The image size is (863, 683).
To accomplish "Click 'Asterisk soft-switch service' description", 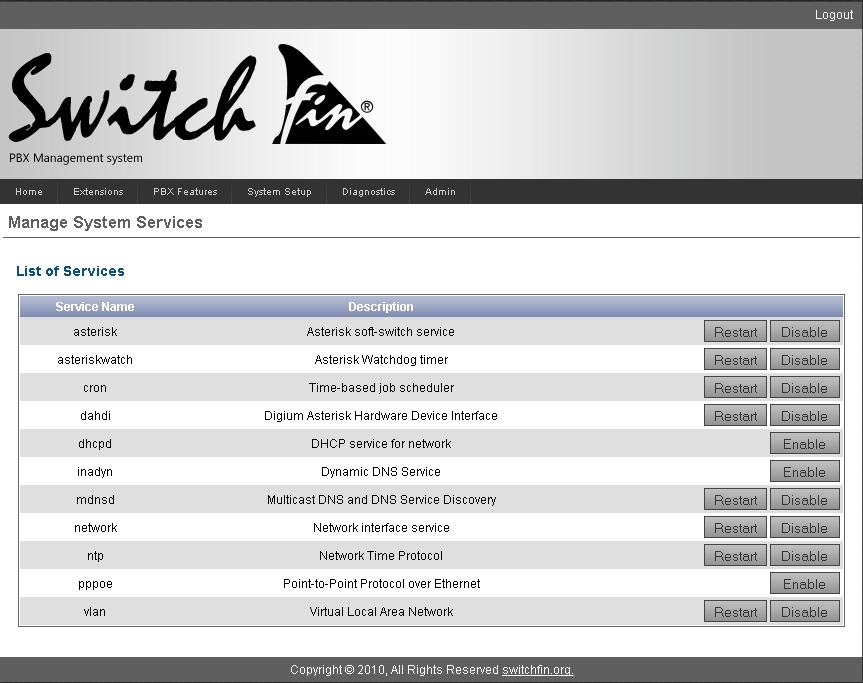I will coord(380,332).
